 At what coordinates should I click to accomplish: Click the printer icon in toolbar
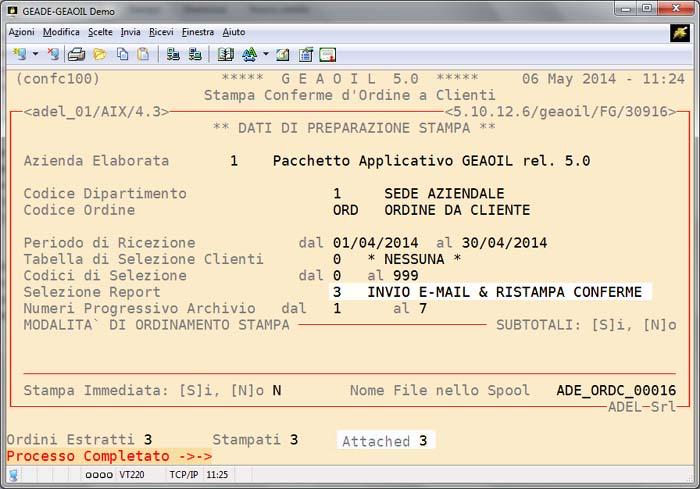(x=76, y=54)
